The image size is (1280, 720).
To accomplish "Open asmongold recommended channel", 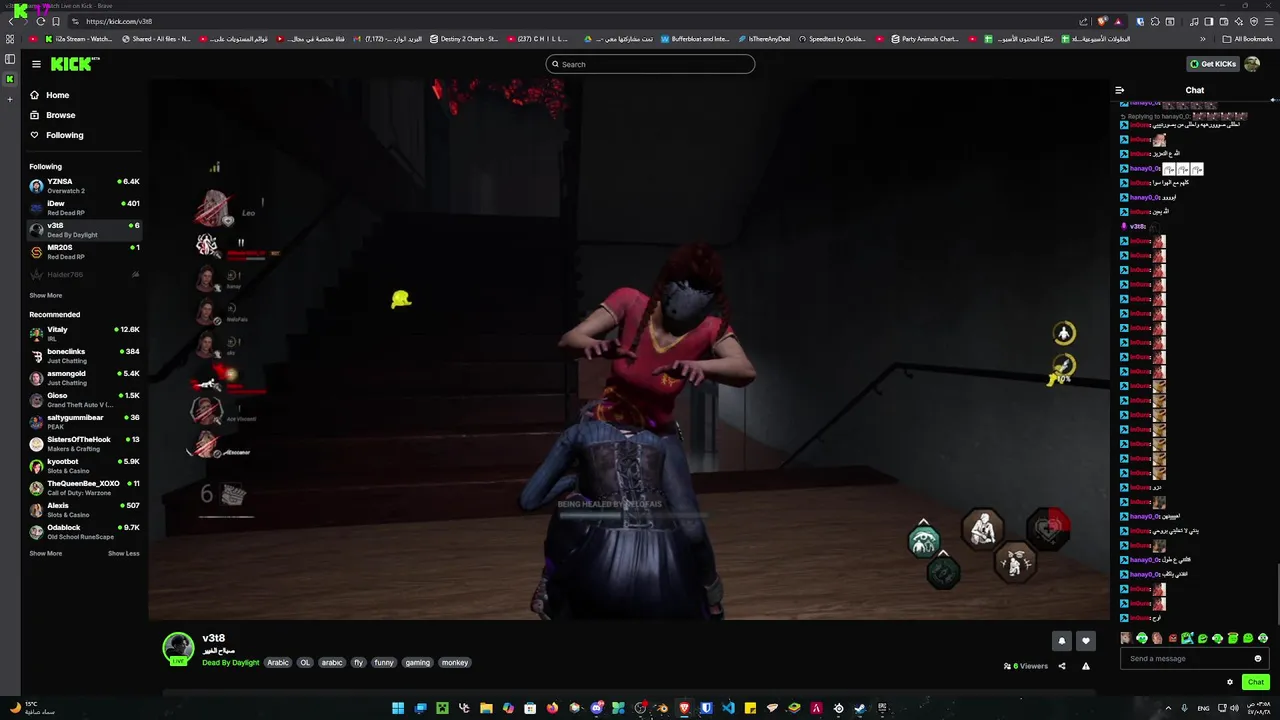I will tap(84, 378).
